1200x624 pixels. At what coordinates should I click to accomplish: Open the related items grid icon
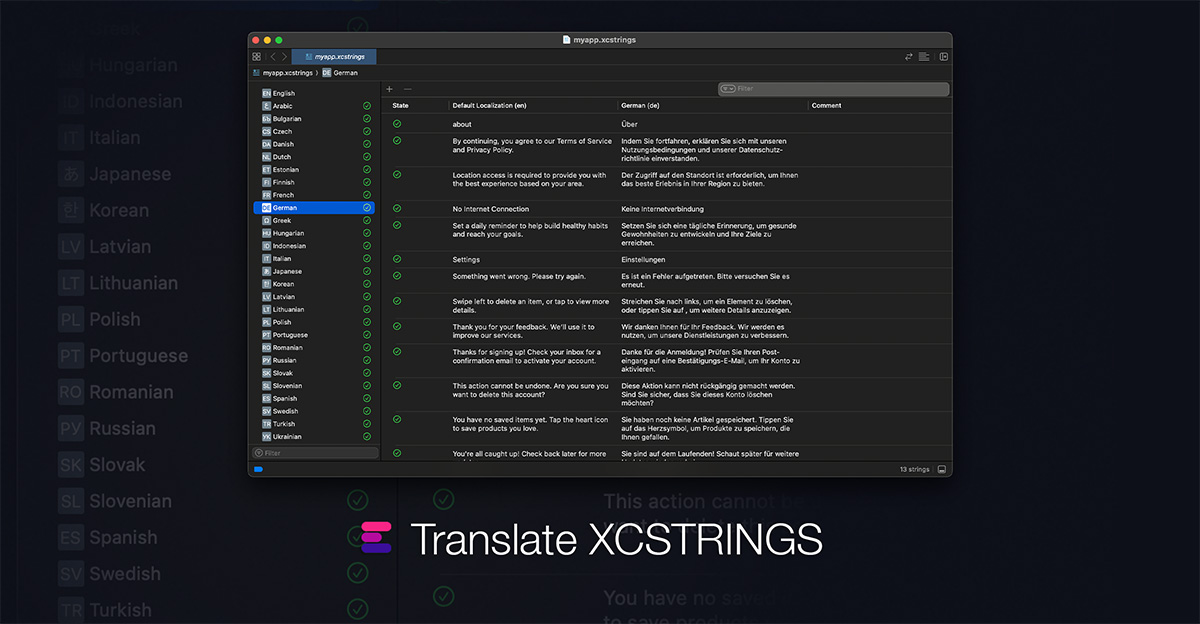click(257, 57)
